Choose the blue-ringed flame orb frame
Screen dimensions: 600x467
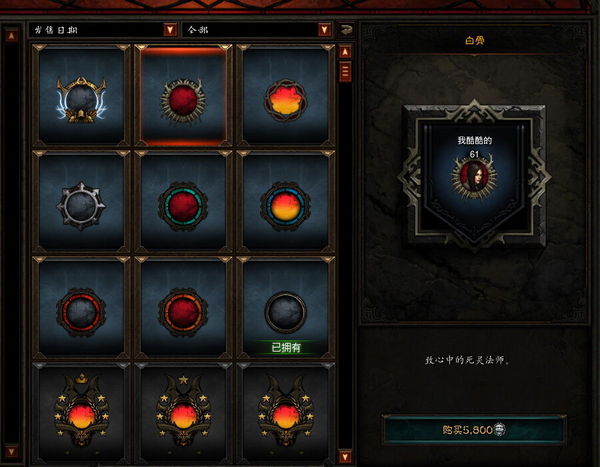(x=285, y=202)
